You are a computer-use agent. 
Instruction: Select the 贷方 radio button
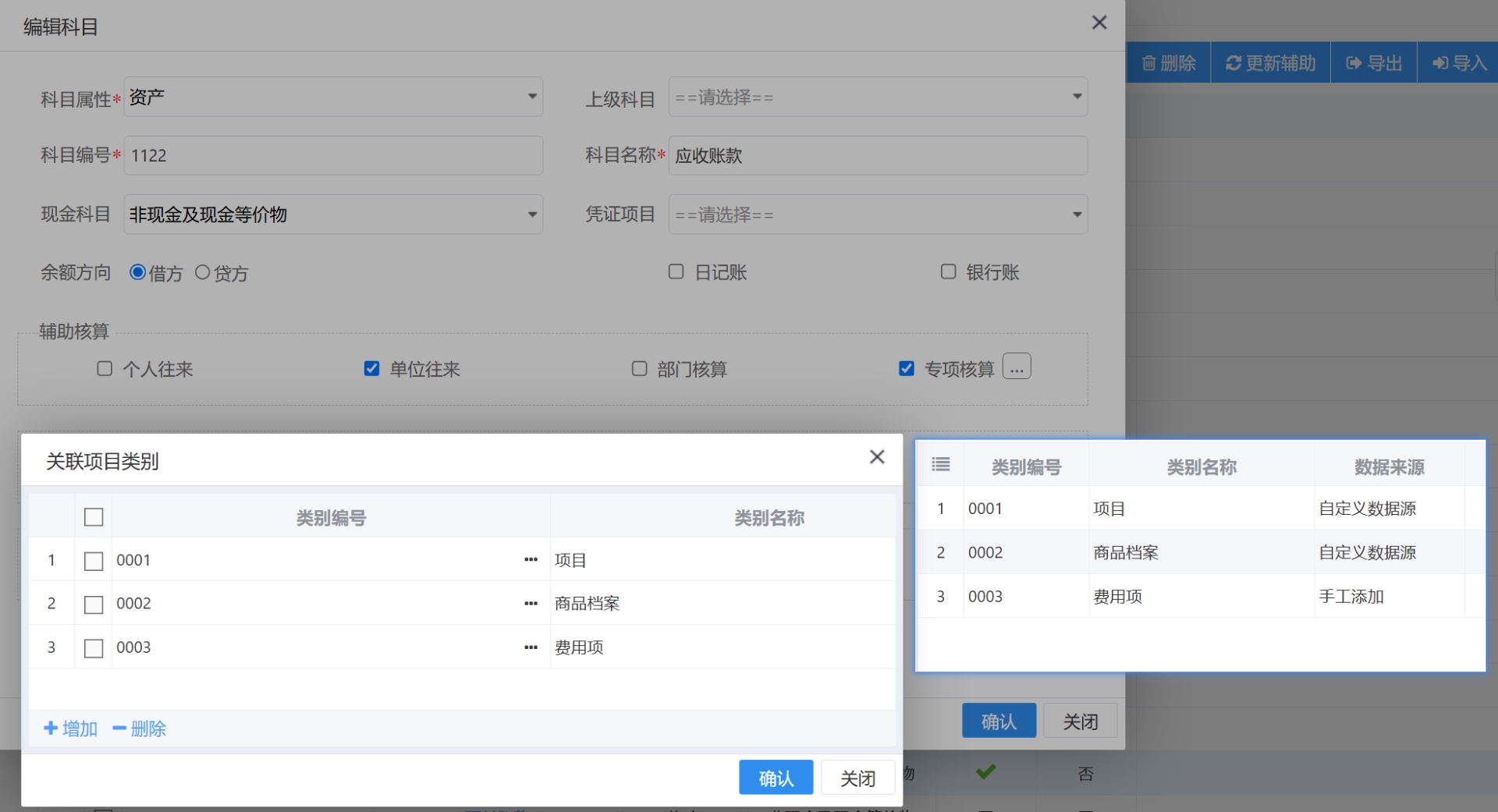tap(202, 272)
